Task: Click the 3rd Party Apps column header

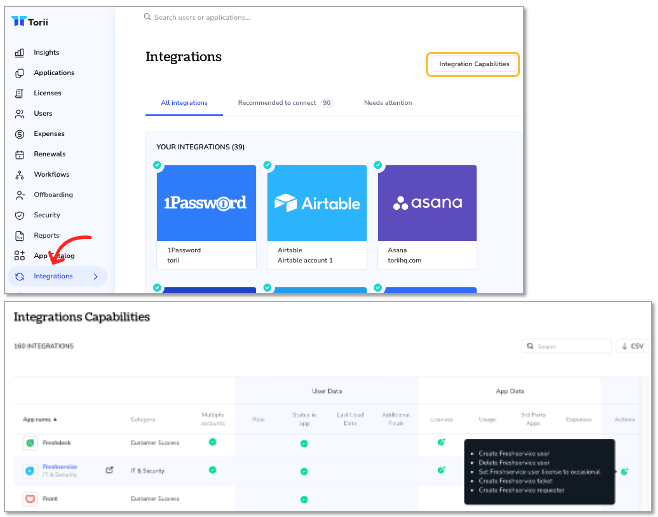Action: pos(533,419)
